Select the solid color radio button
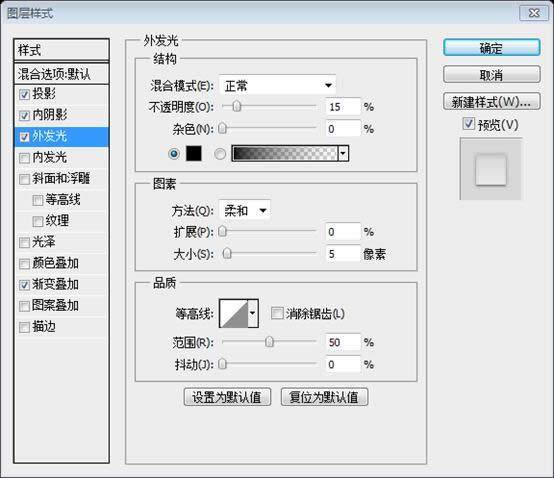Viewport: 554px width, 478px height. [x=173, y=154]
